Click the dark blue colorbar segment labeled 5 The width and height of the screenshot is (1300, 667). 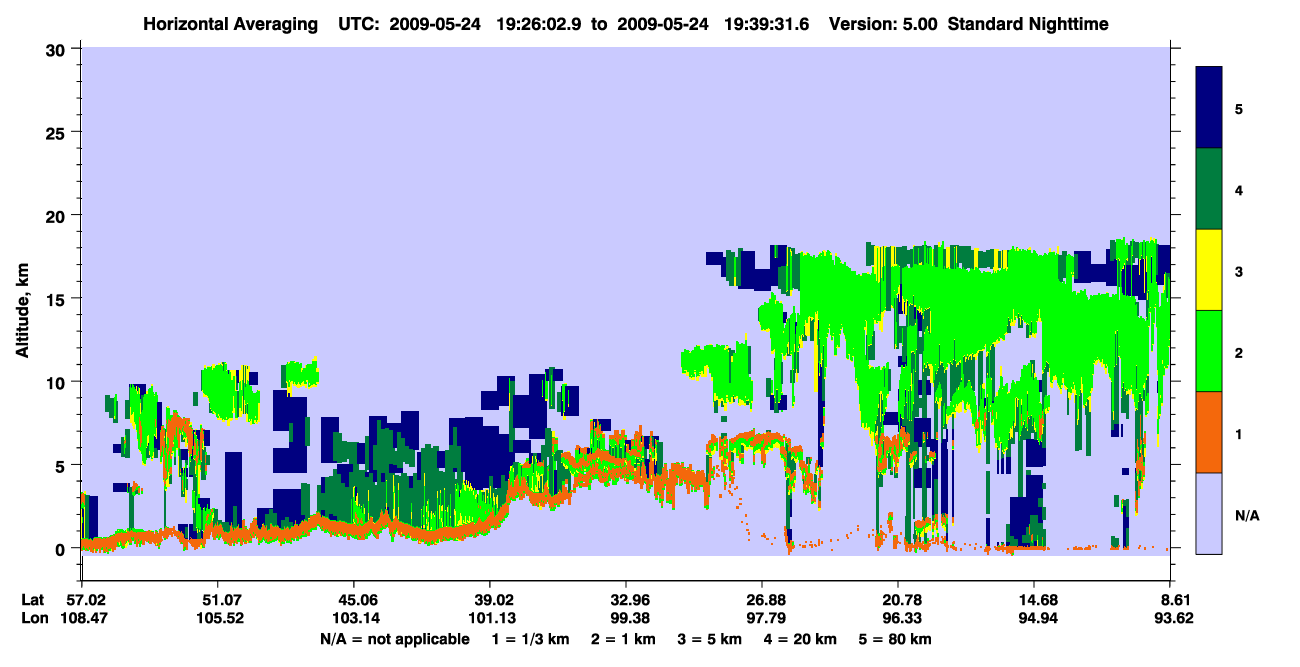(x=1209, y=108)
